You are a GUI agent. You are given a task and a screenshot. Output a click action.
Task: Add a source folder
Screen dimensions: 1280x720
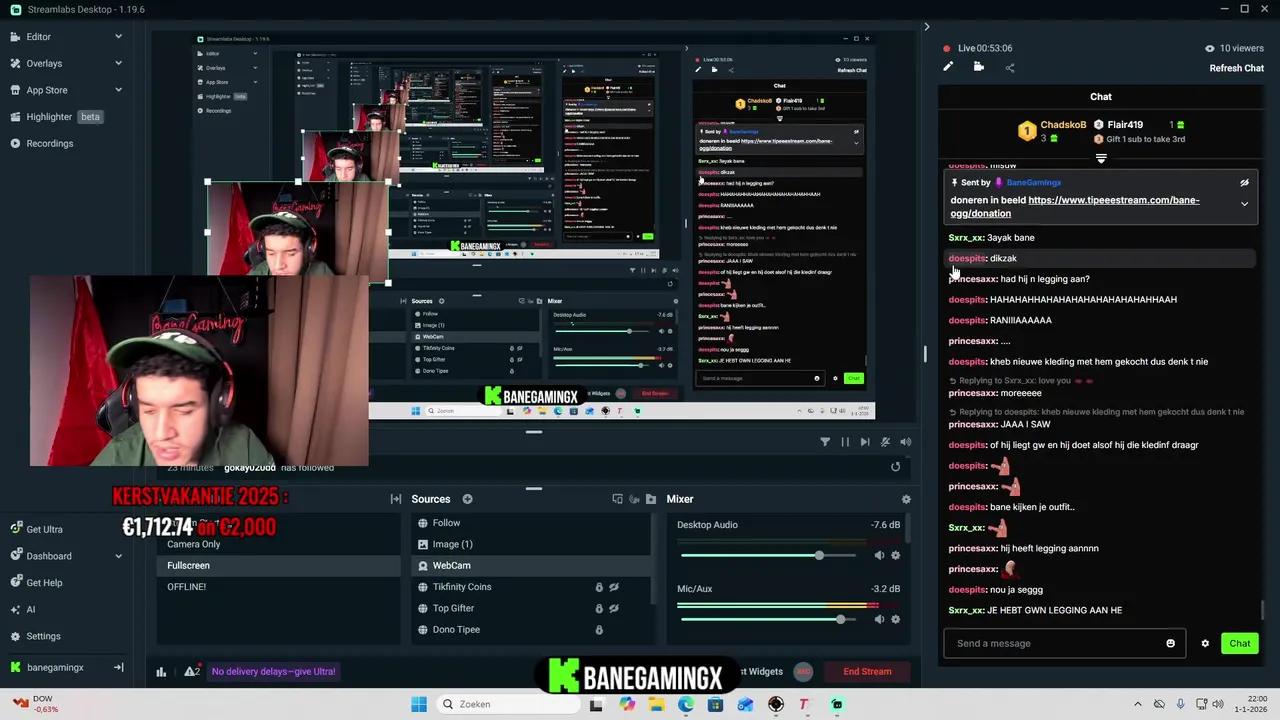[x=651, y=499]
